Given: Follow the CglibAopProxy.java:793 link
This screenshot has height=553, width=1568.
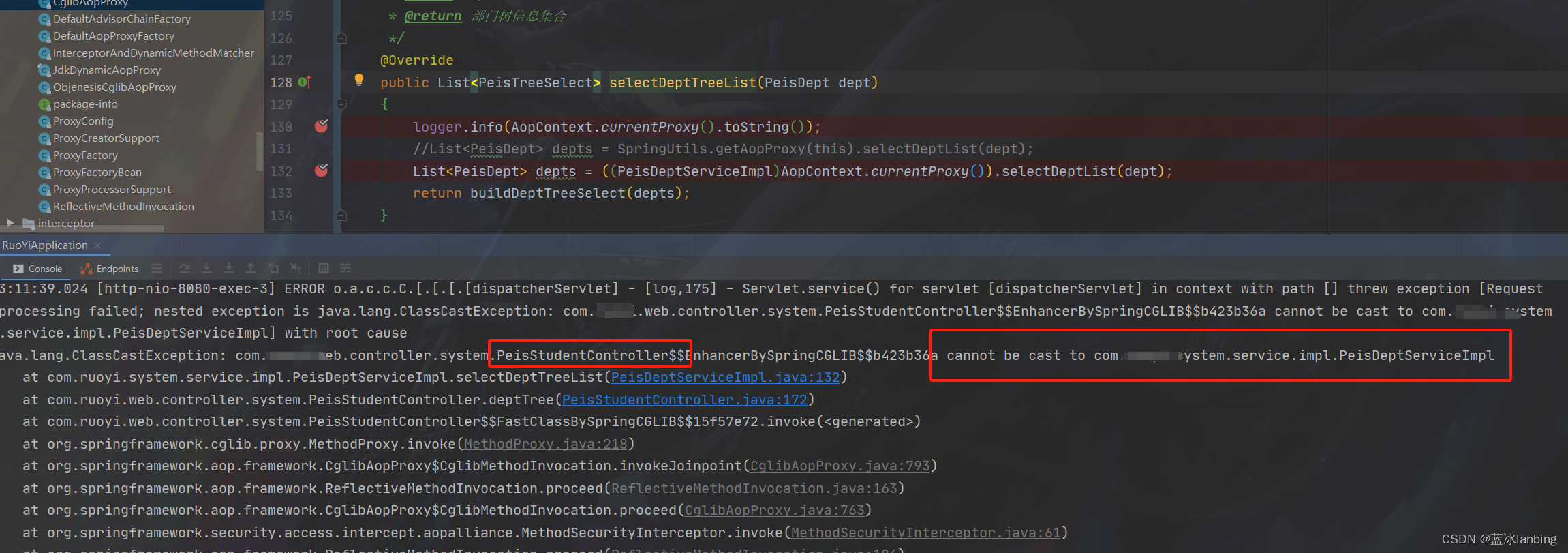Looking at the screenshot, I should click(x=840, y=466).
